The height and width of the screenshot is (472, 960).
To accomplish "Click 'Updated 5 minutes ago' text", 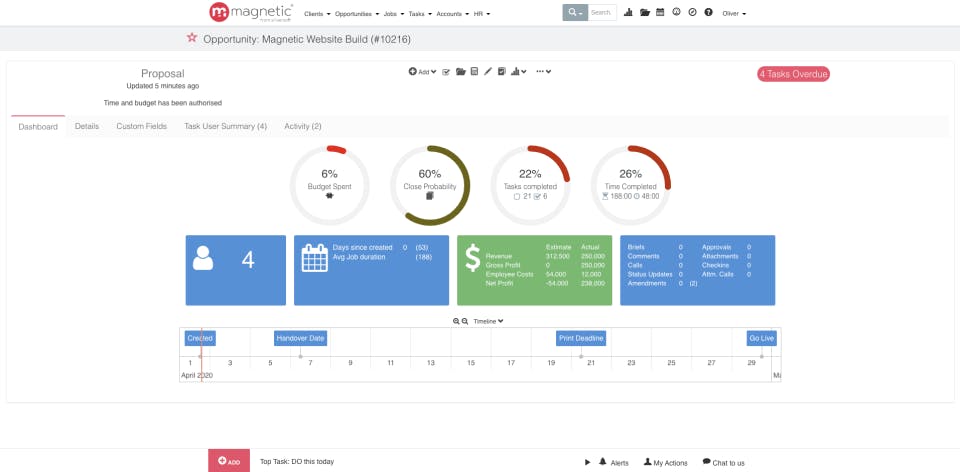I will 163,86.
